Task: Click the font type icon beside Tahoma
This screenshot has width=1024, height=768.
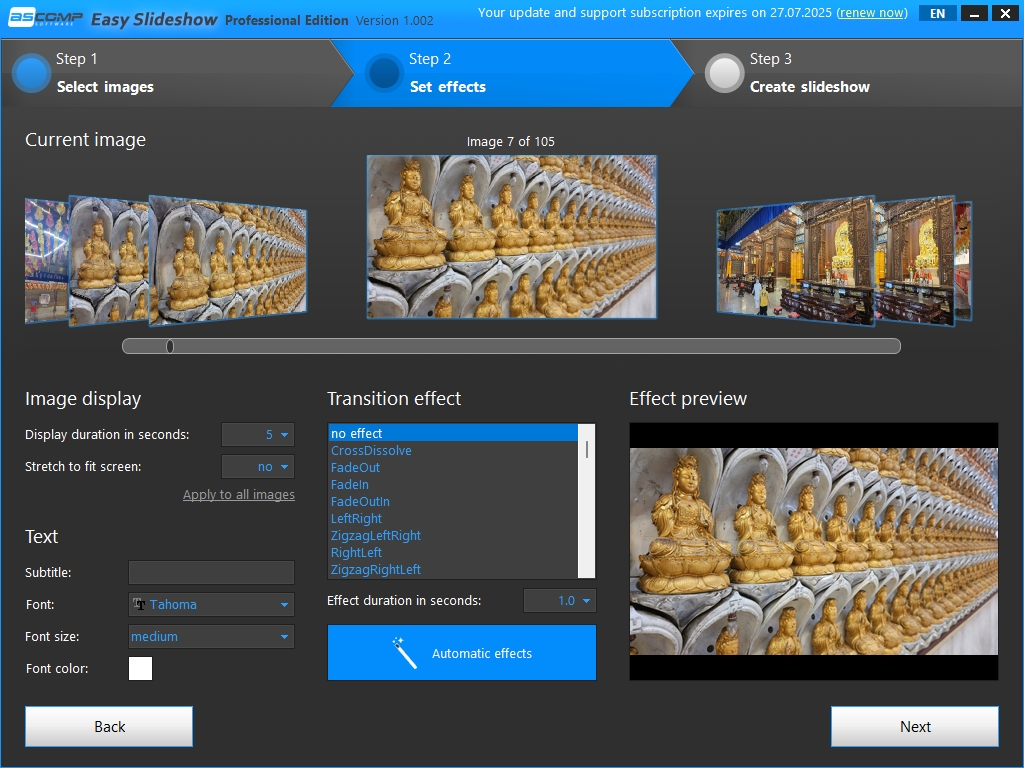Action: coord(139,604)
